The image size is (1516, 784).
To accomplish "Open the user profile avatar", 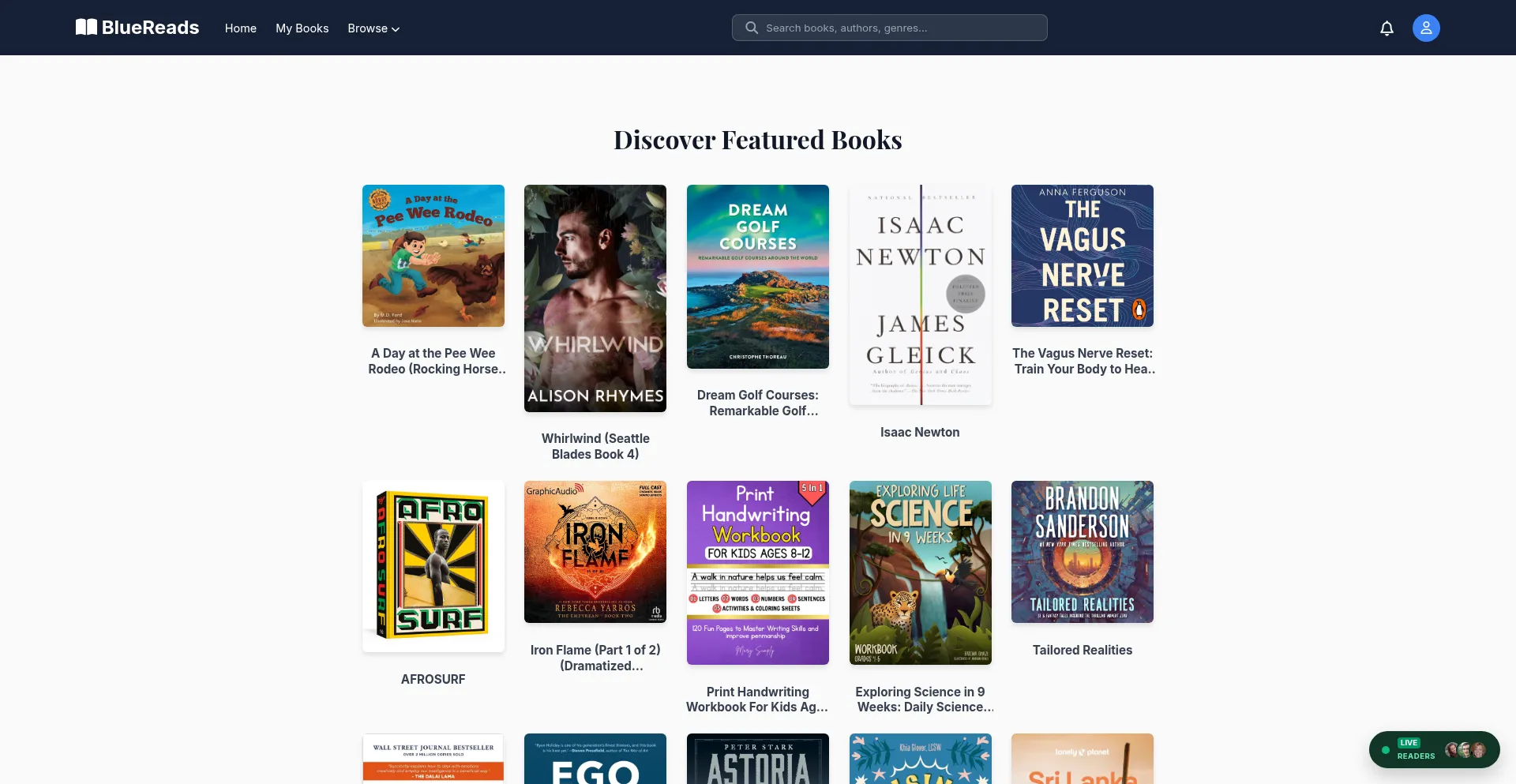I will [1426, 28].
